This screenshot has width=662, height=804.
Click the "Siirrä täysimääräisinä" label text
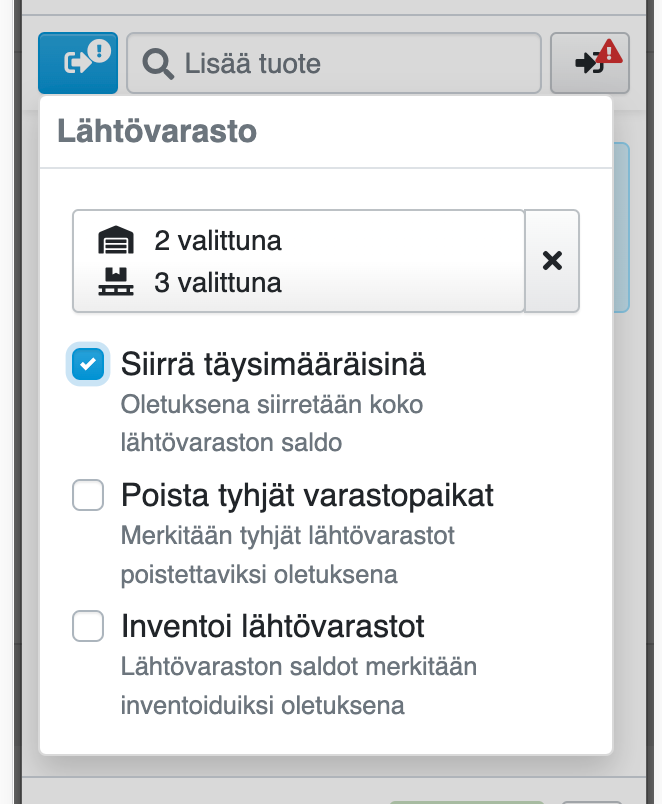click(x=273, y=364)
